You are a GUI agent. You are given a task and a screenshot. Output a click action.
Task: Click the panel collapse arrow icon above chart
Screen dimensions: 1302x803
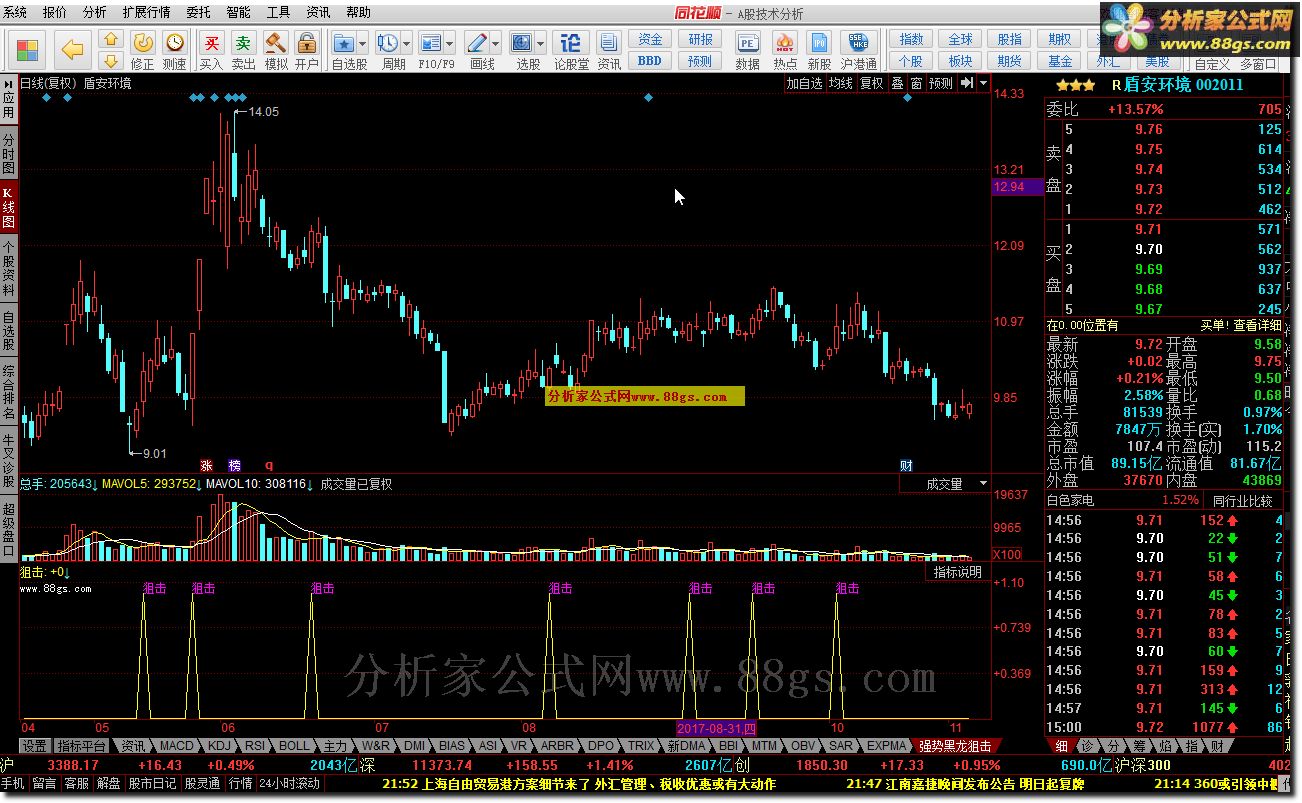coord(966,84)
